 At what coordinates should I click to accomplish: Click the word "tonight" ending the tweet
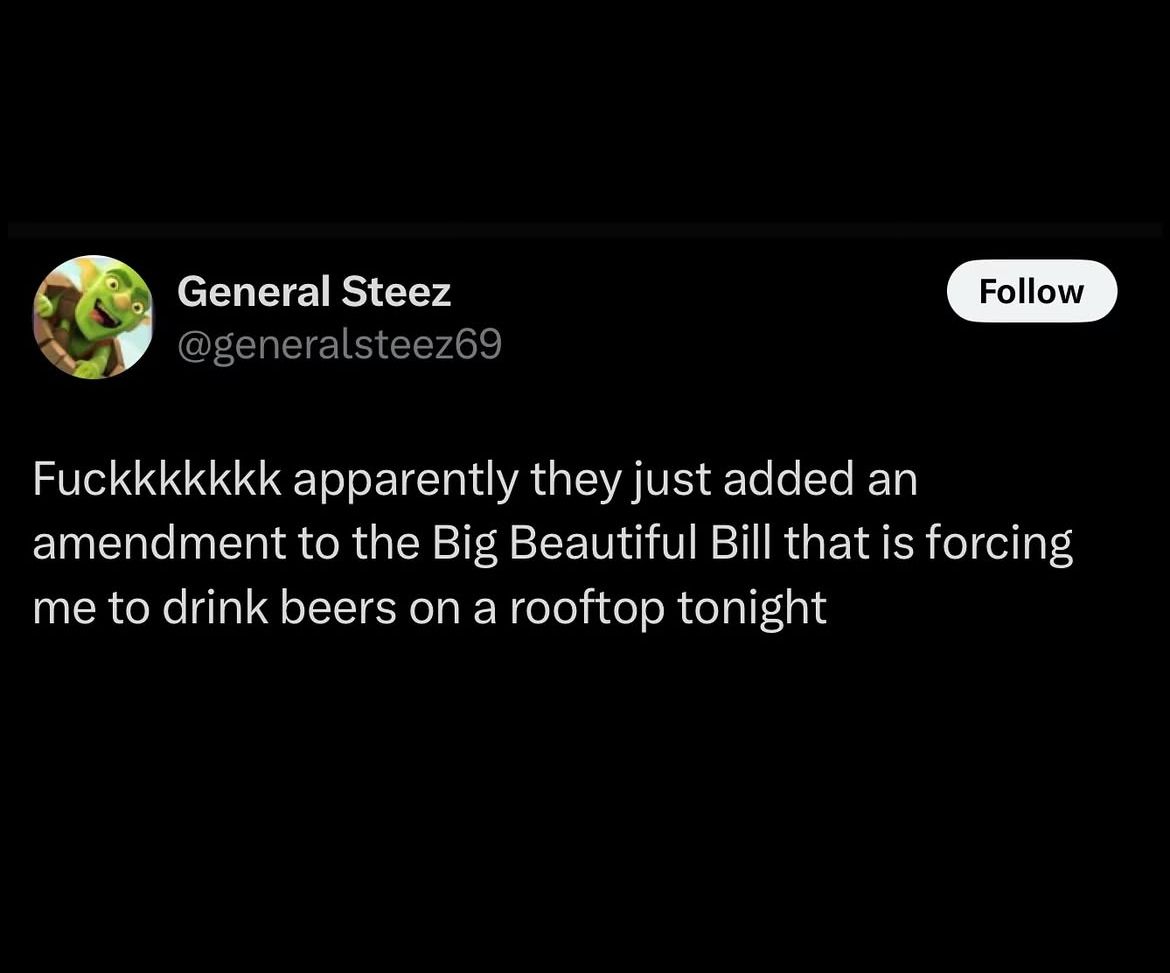(x=752, y=608)
